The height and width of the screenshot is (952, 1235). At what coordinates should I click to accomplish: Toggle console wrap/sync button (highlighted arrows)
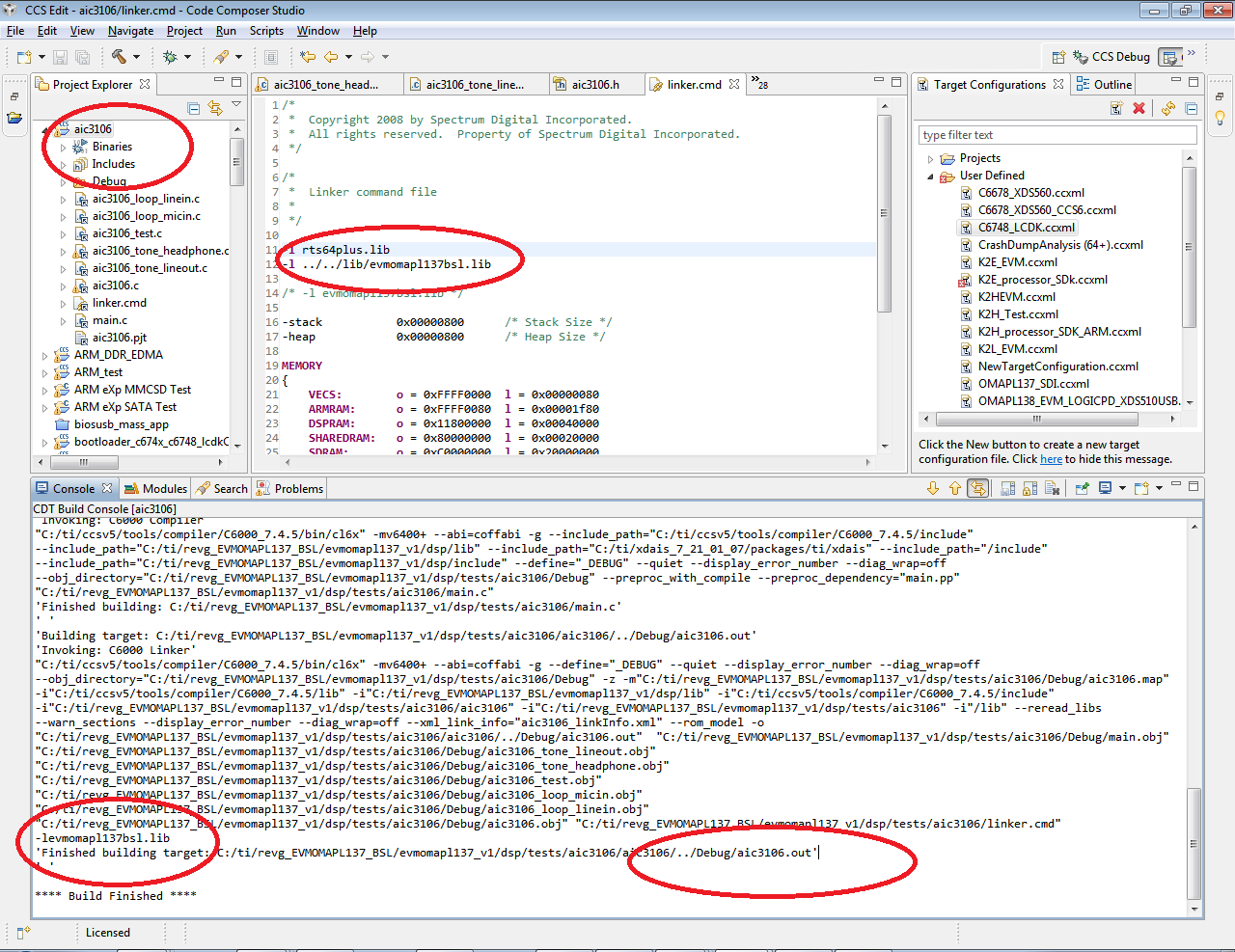click(x=978, y=488)
